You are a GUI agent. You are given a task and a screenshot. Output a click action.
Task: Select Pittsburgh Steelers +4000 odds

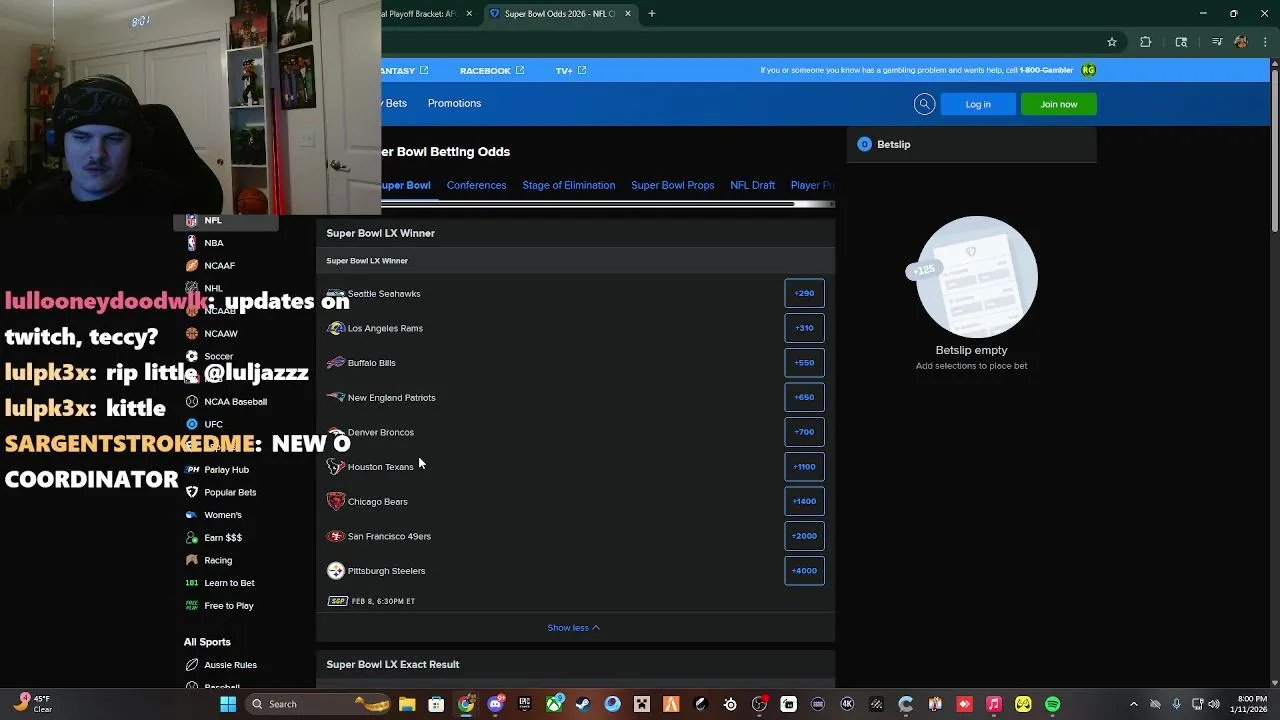(x=804, y=570)
